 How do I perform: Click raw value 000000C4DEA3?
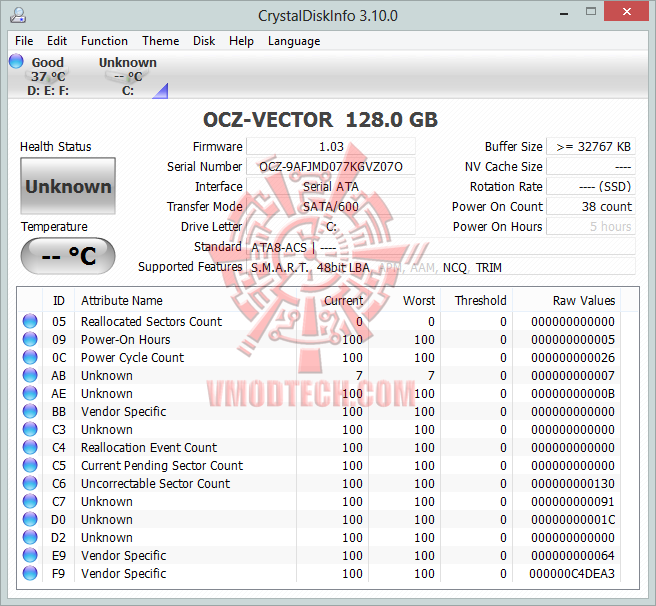pos(572,573)
